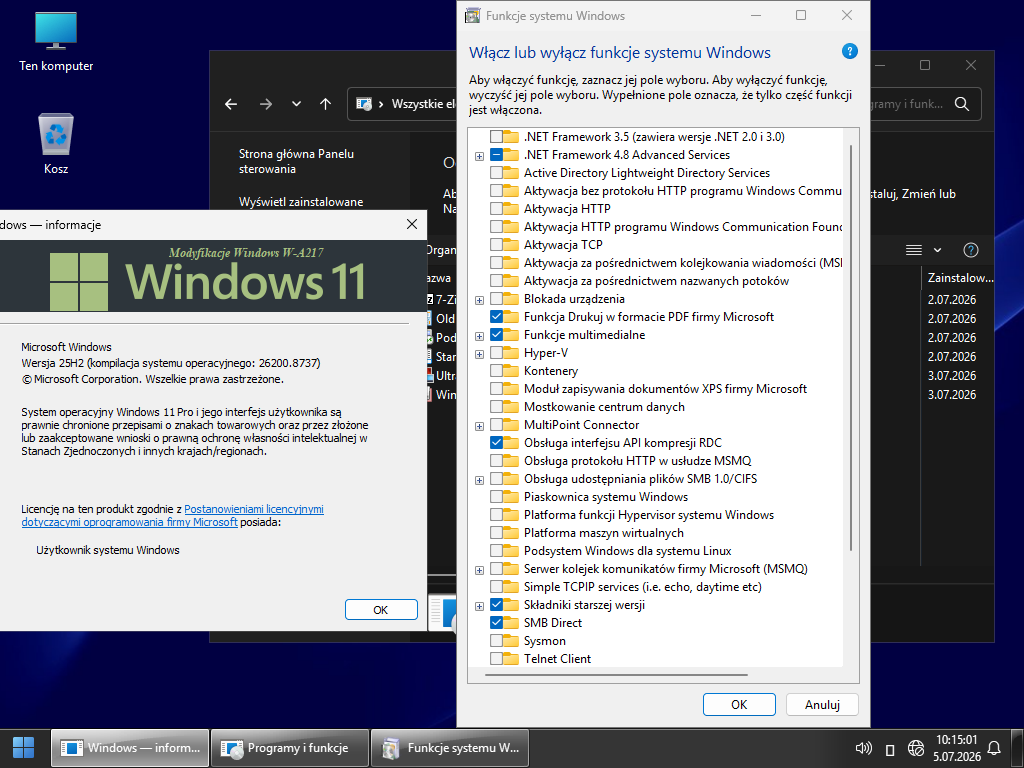Open the Windows Start button
This screenshot has width=1024, height=768.
(24, 748)
